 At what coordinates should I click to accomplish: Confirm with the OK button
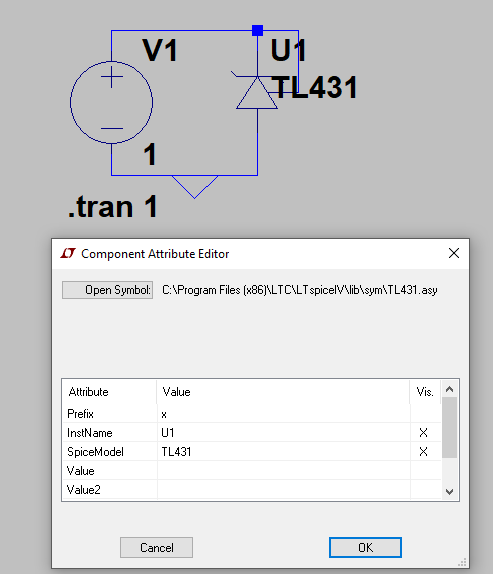click(x=365, y=547)
